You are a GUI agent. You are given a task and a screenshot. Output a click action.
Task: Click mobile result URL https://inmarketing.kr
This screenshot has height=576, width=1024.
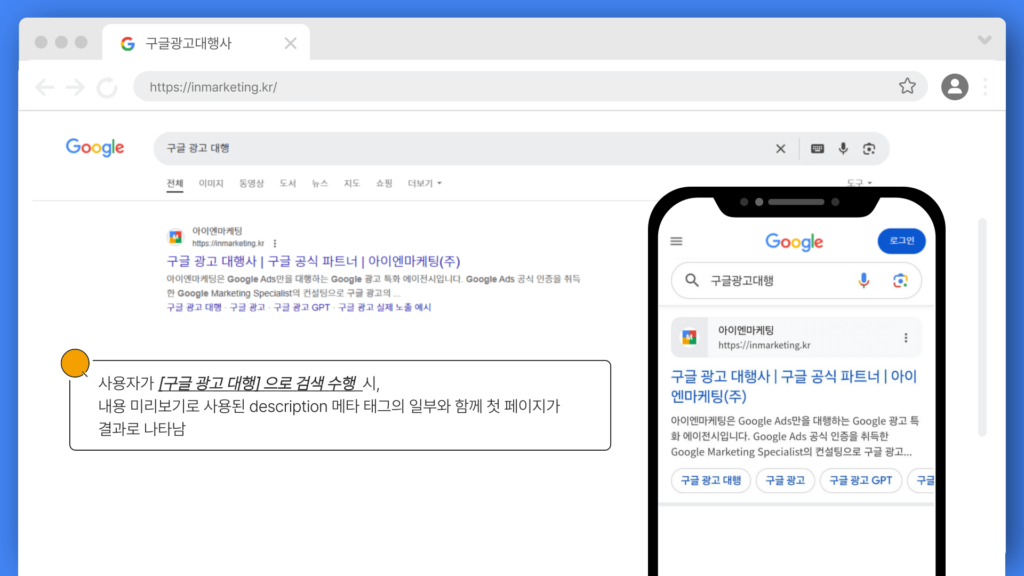pyautogui.click(x=764, y=345)
